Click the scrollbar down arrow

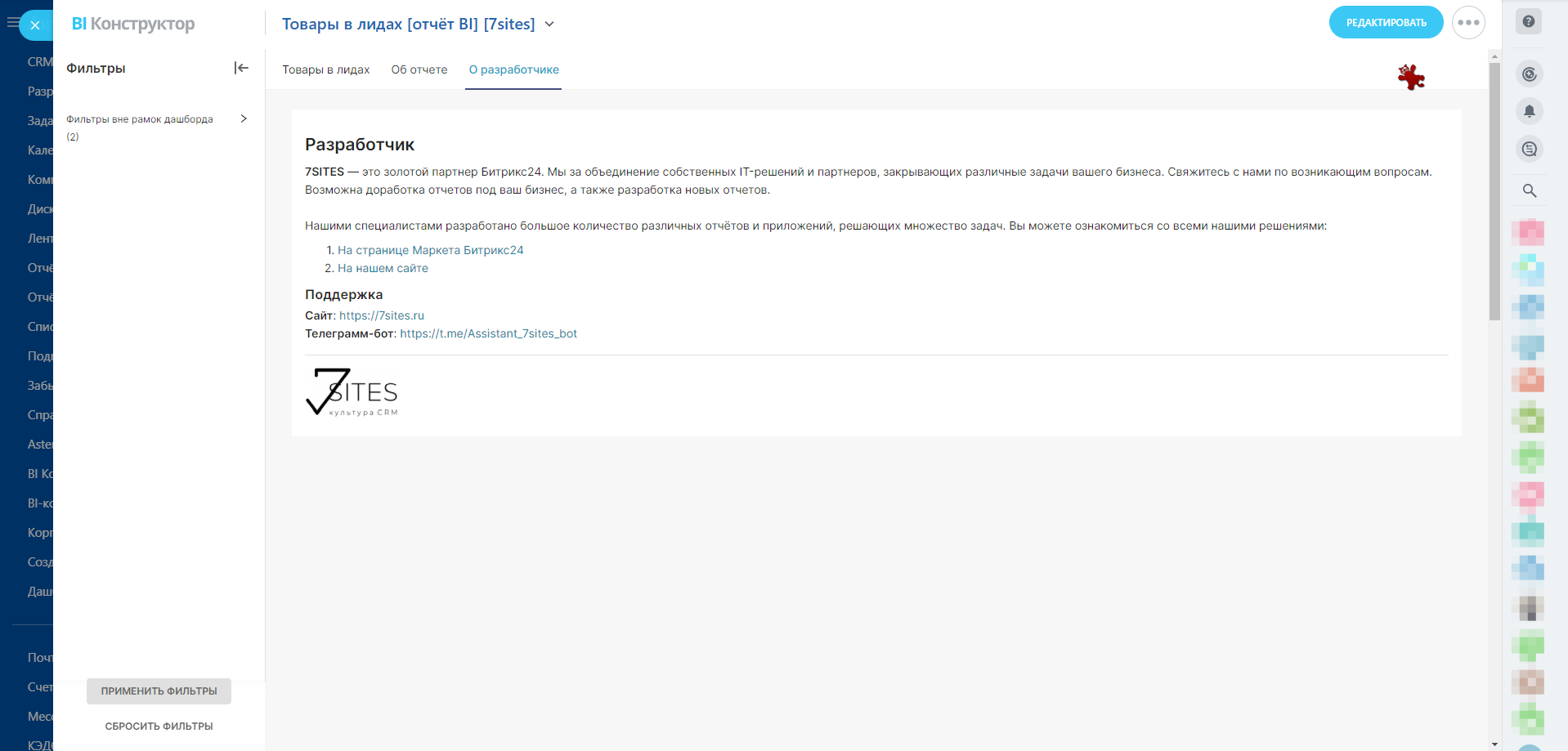(x=1494, y=744)
